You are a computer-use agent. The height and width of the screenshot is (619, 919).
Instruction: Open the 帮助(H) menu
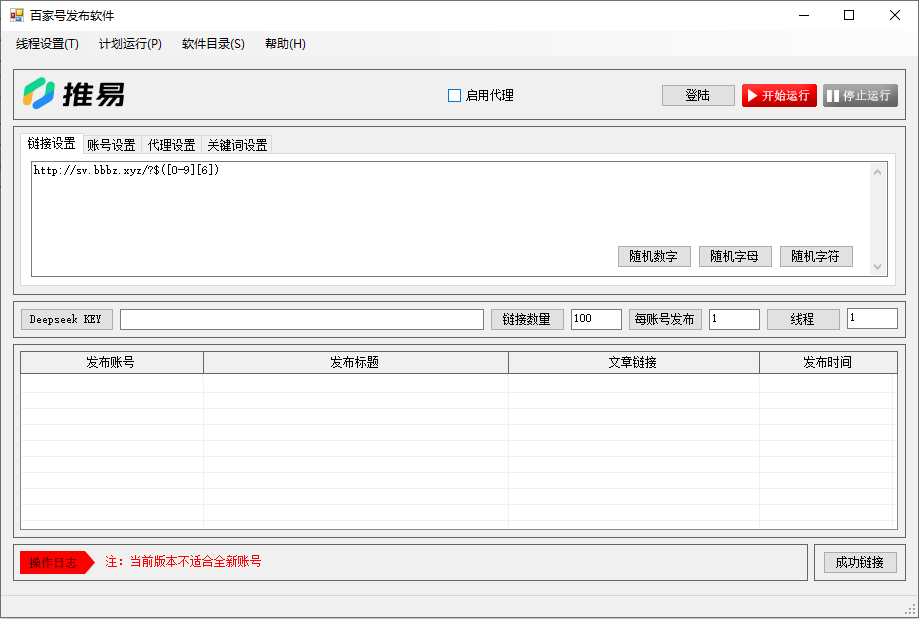[x=285, y=44]
